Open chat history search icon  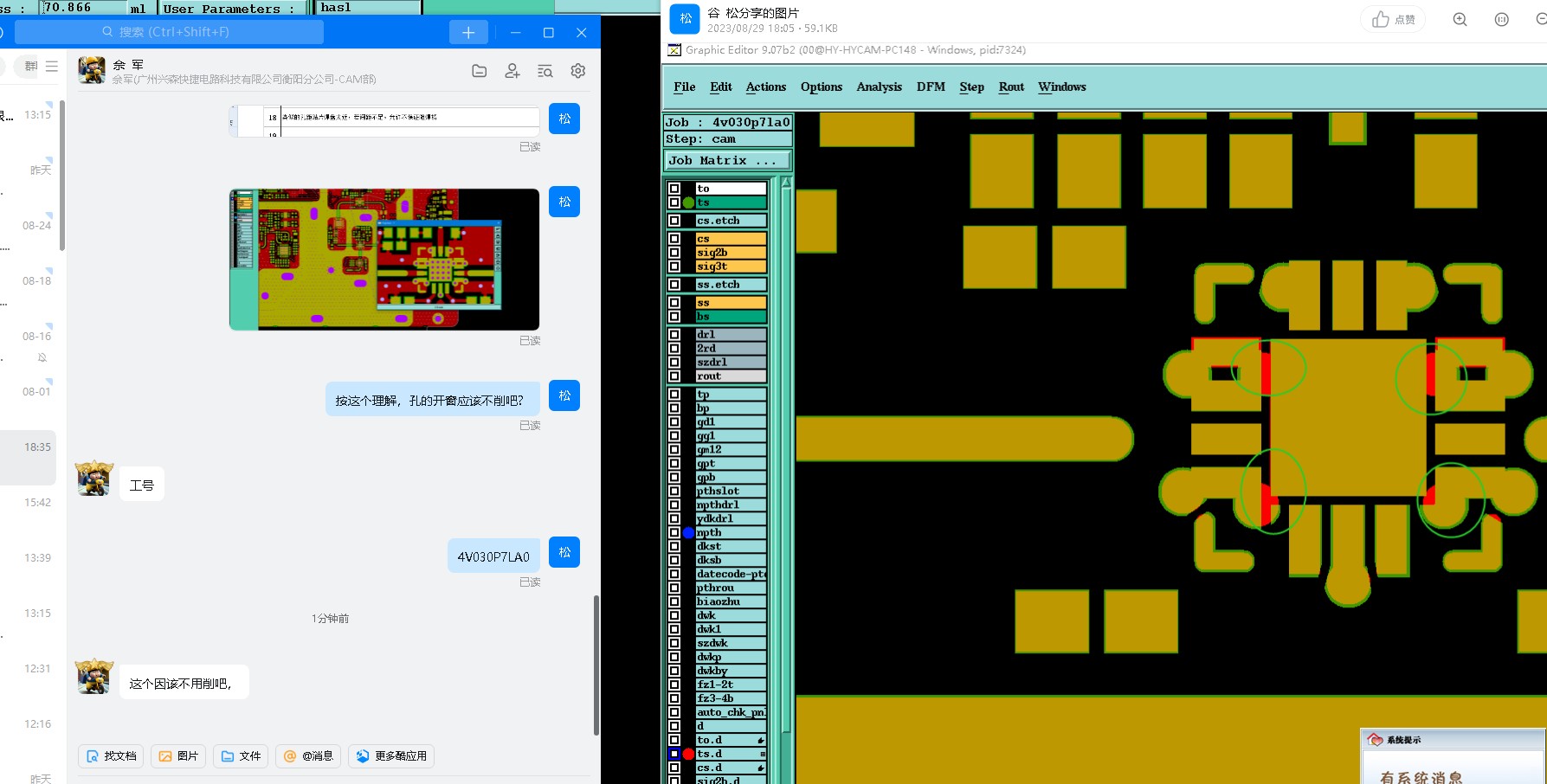pyautogui.click(x=545, y=71)
